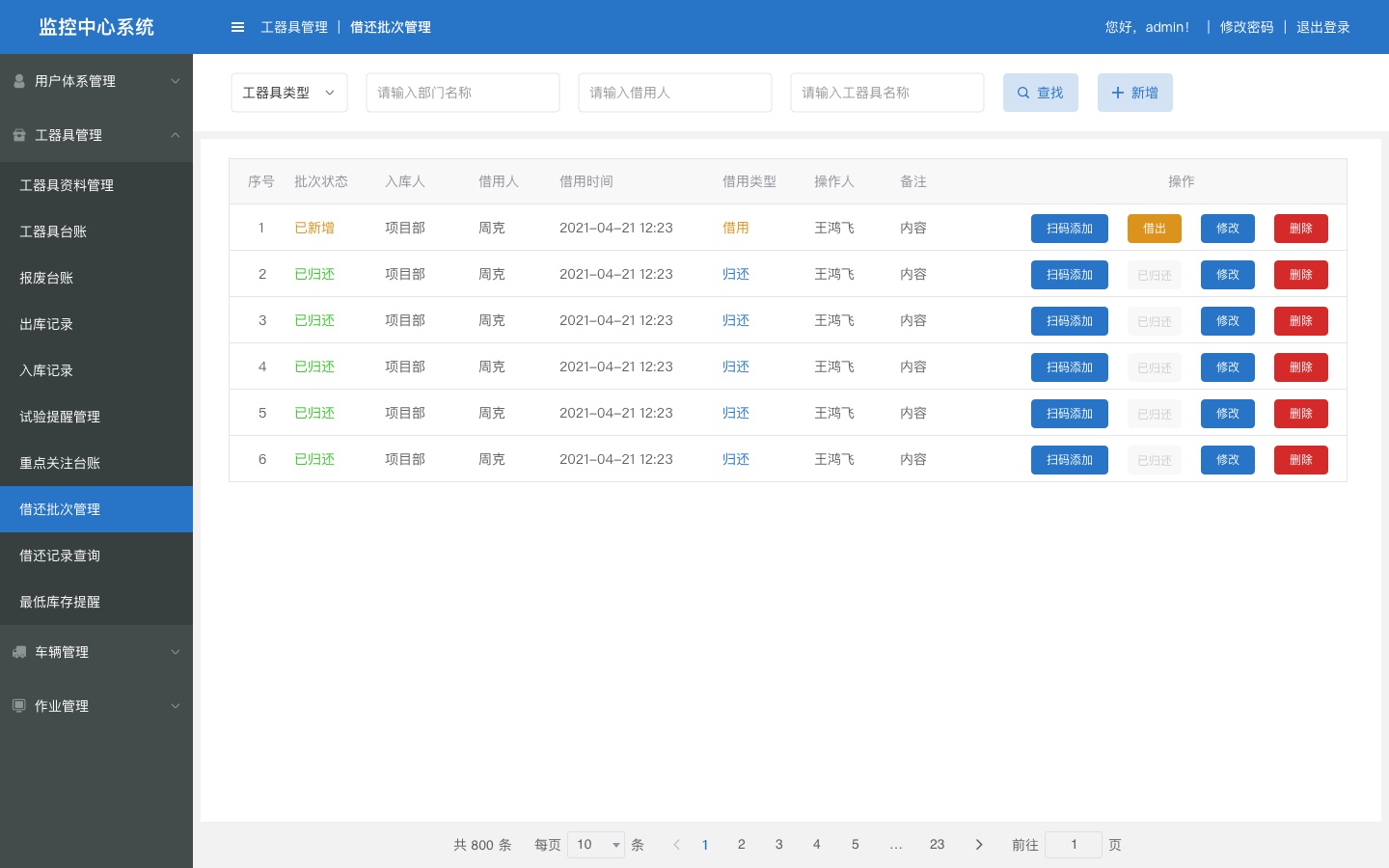Viewport: 1389px width, 868px height.
Task: Click the 查找 search button
Action: click(1041, 93)
